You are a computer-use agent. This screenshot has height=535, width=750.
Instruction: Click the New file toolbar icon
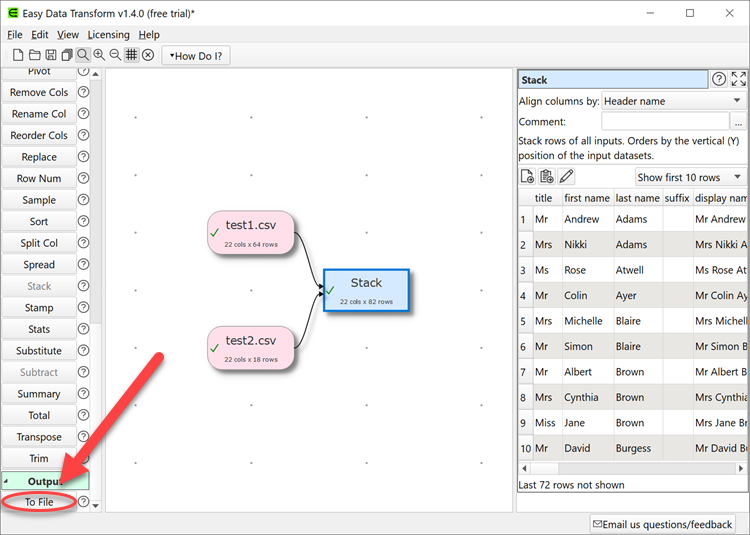click(17, 55)
